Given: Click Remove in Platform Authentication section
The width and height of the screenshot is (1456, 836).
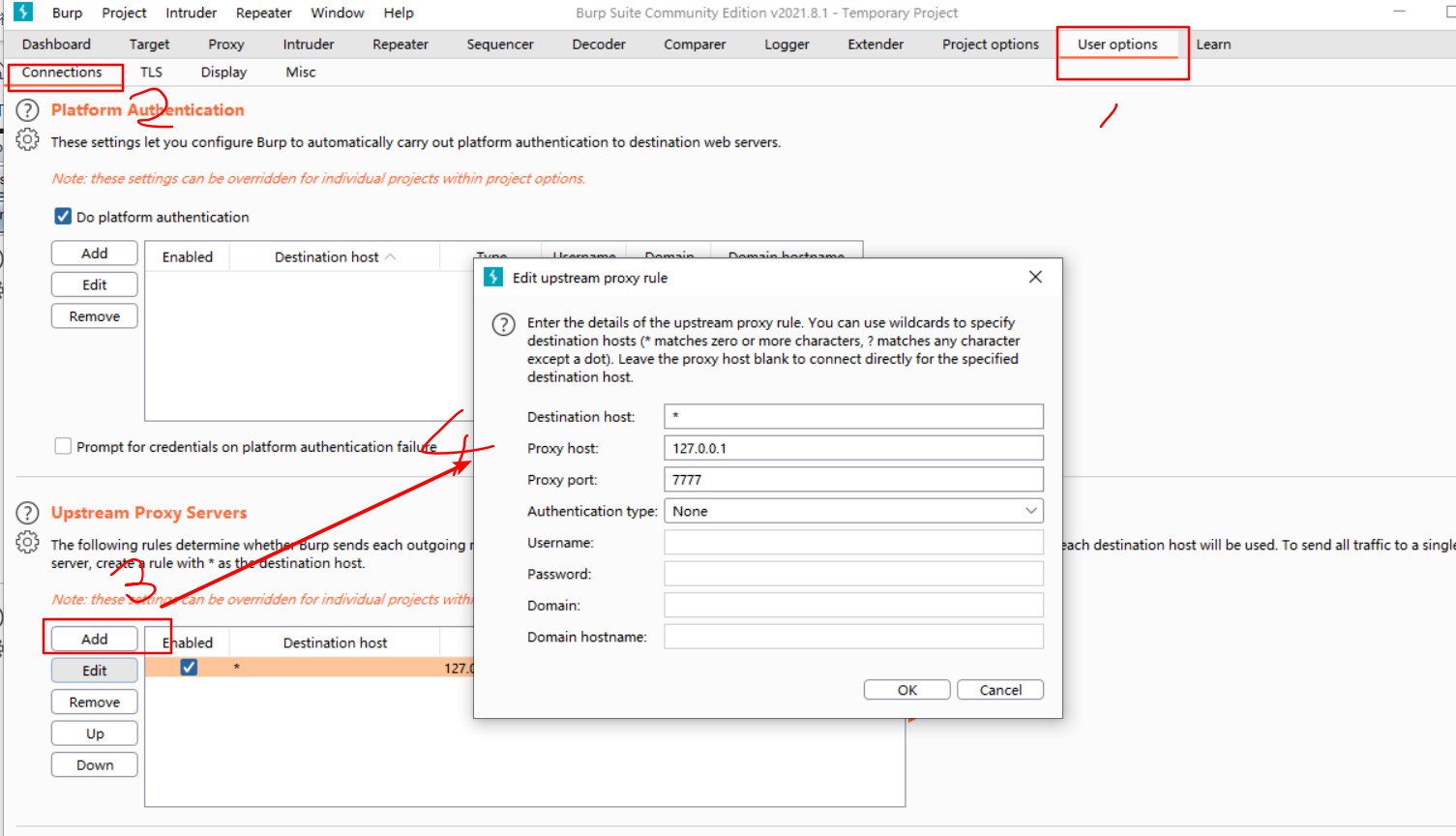Looking at the screenshot, I should (x=94, y=316).
